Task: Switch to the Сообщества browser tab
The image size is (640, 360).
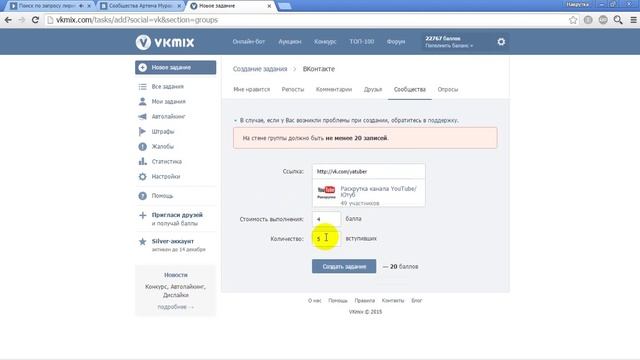Action: 140,6
